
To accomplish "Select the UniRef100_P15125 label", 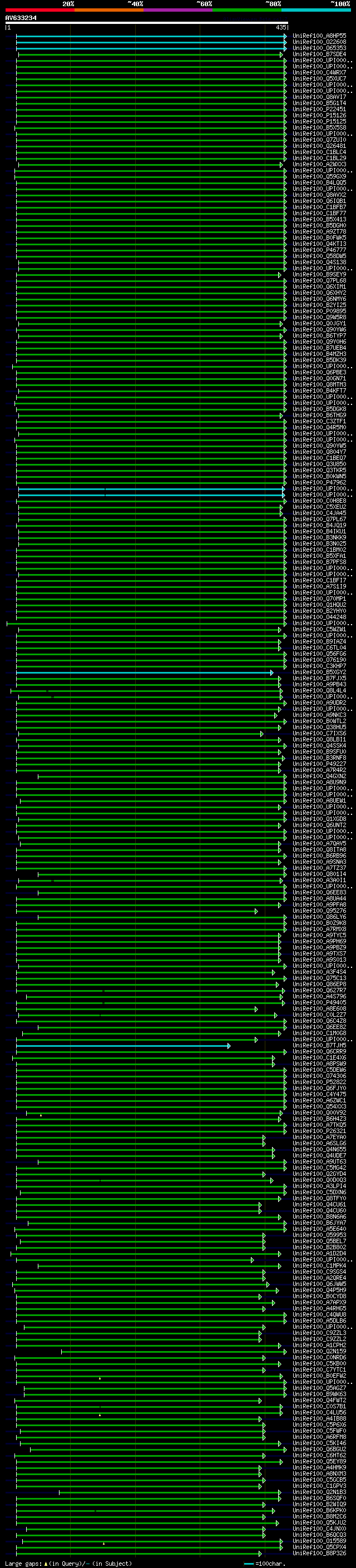I will tap(319, 122).
